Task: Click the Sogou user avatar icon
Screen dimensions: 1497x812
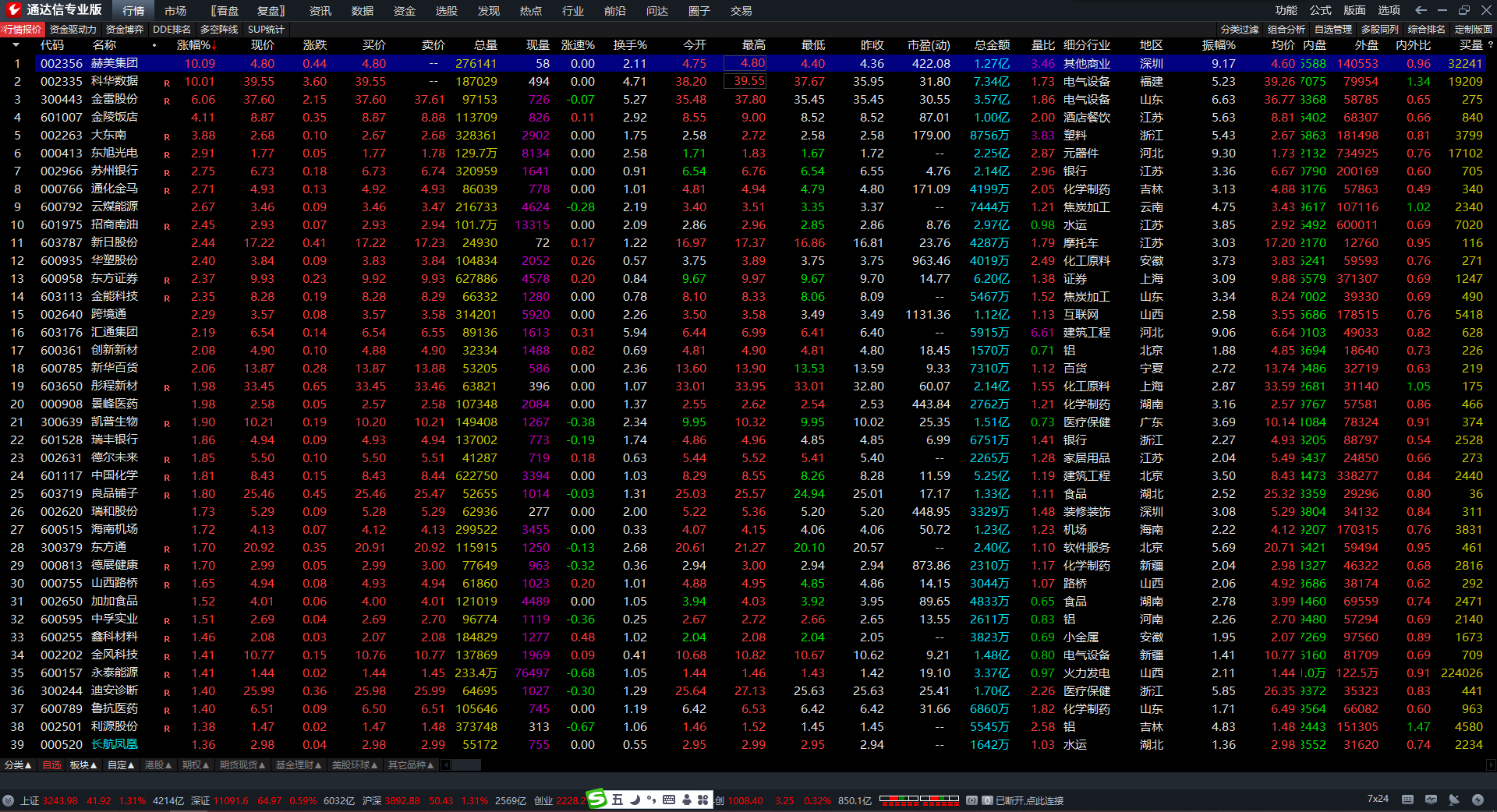Action: [x=686, y=800]
